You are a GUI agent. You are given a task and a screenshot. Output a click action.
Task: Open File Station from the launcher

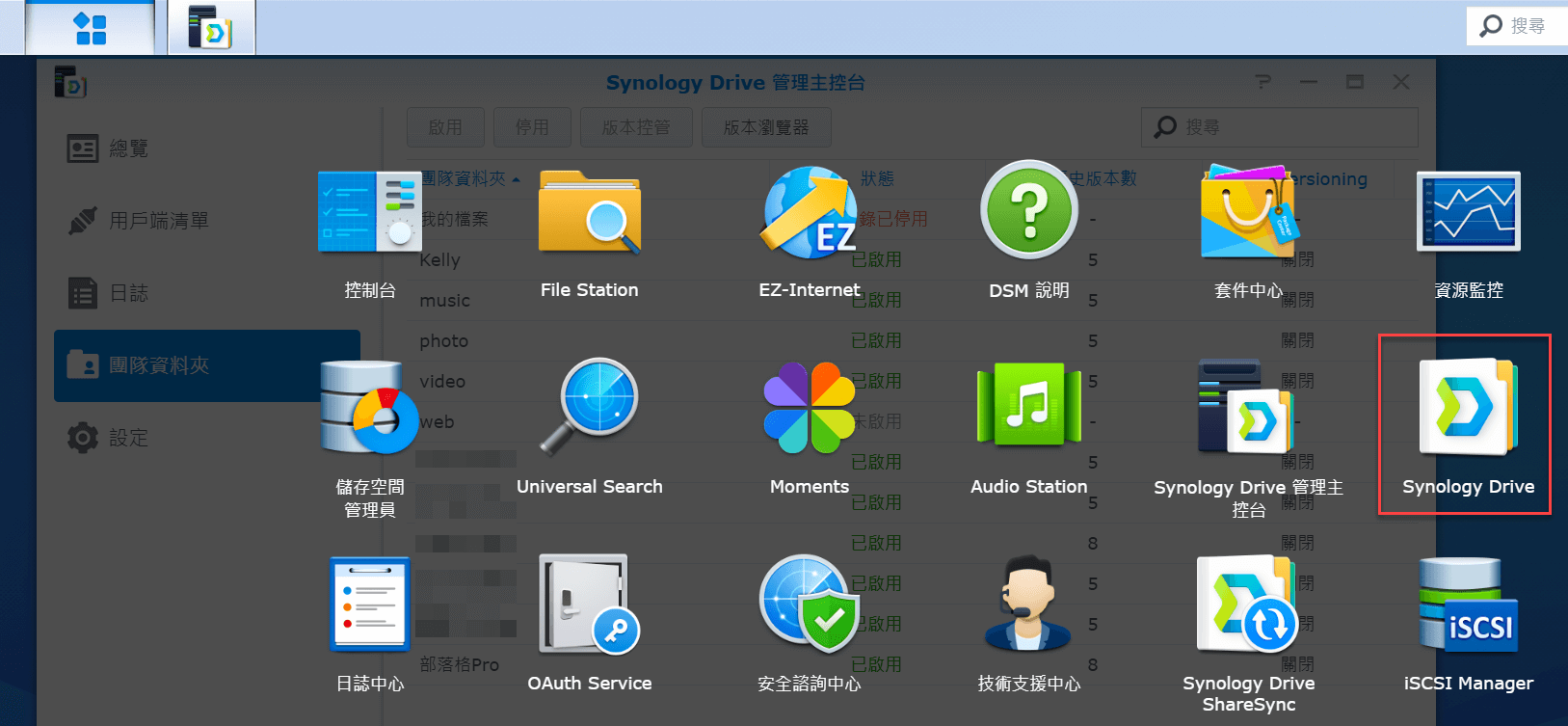coord(590,233)
